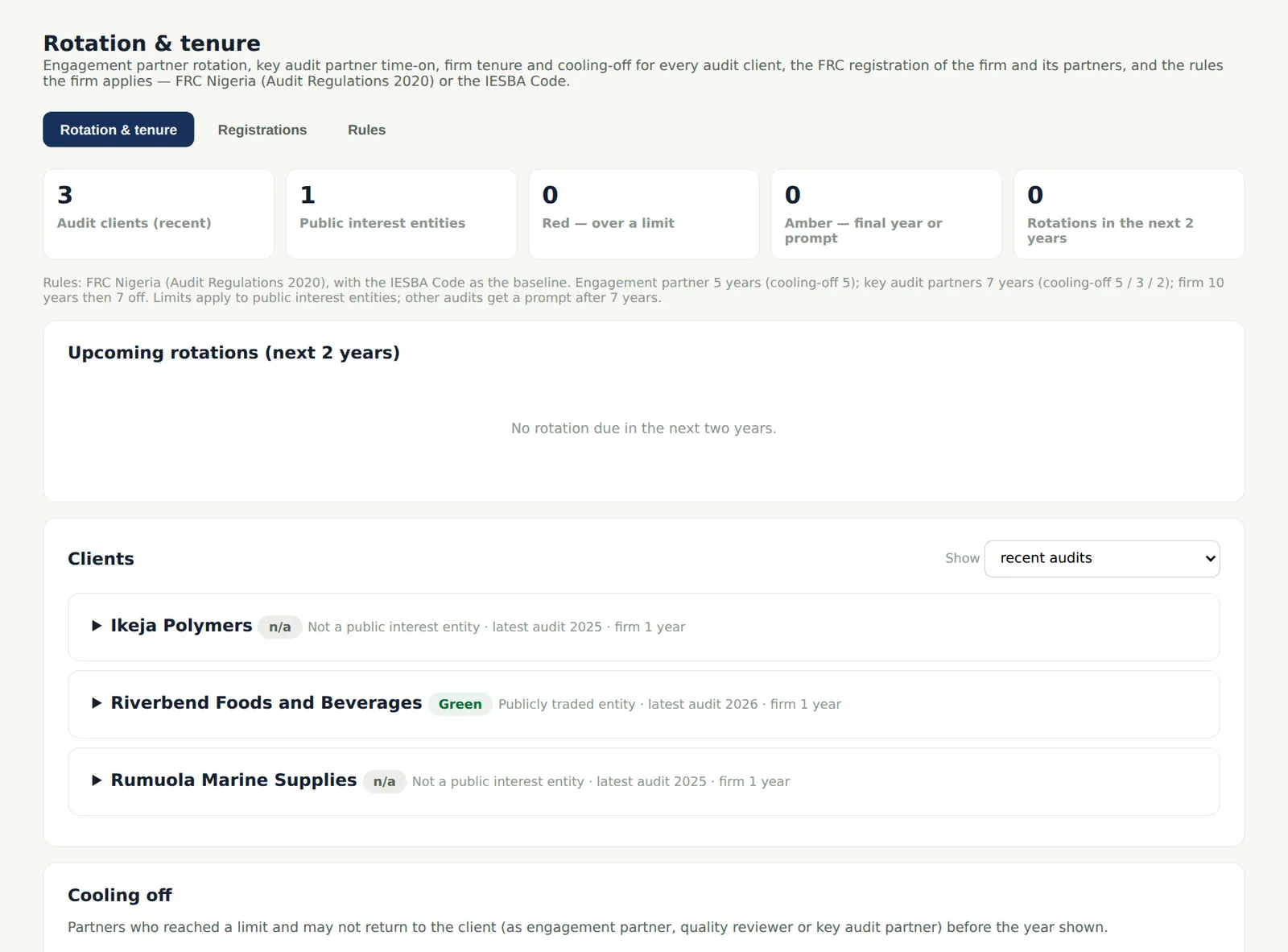This screenshot has width=1288, height=952.
Task: Click the Audit clients (recent) summary card
Action: click(159, 214)
